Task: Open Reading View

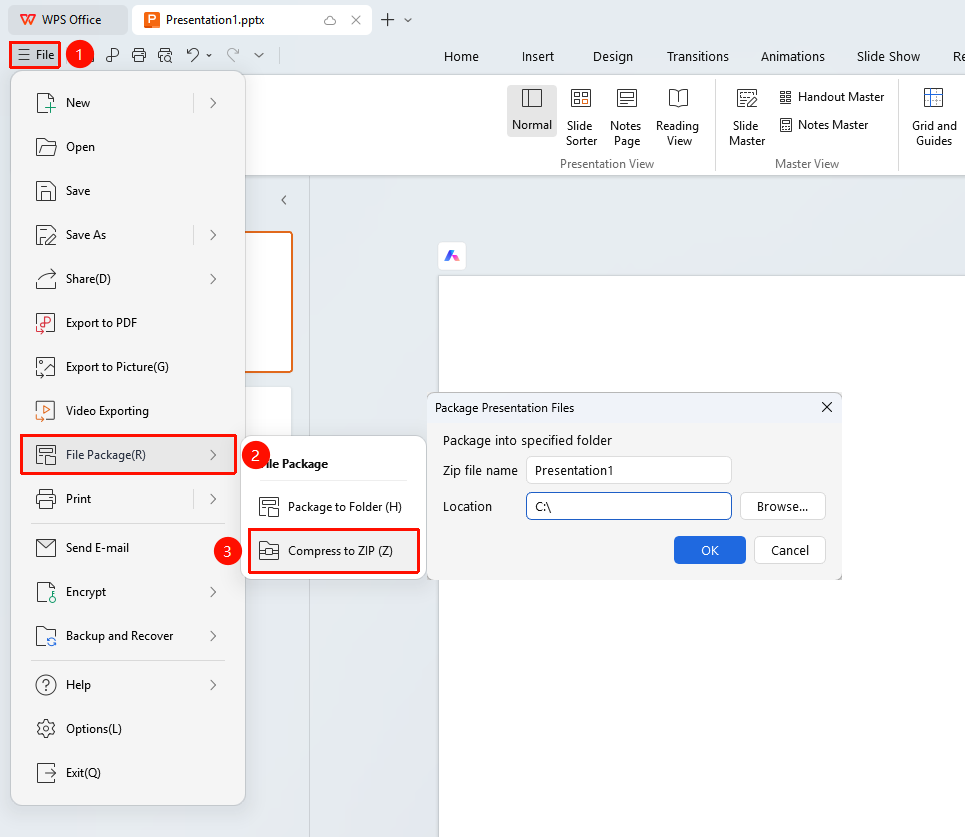Action: point(678,118)
